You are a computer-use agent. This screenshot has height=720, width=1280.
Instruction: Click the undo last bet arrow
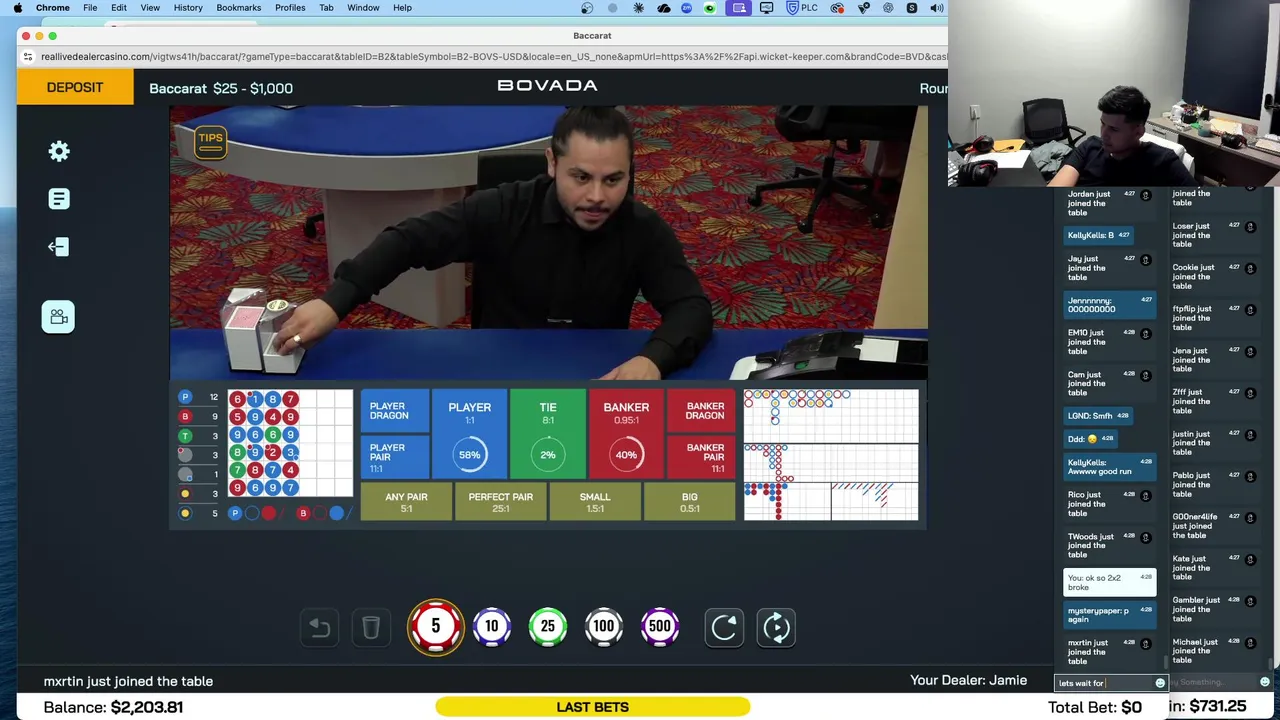click(x=320, y=627)
